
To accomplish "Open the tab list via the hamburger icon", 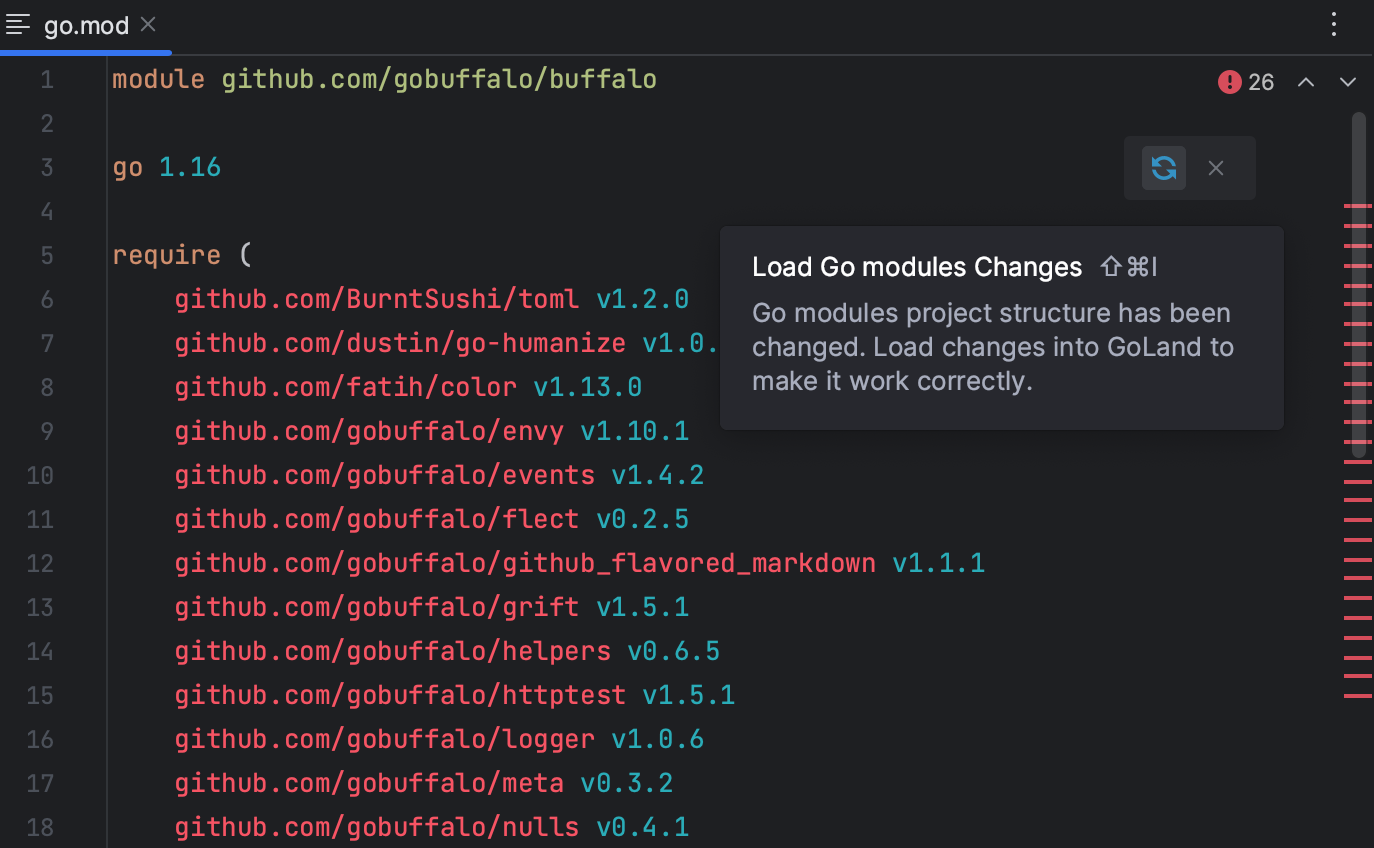I will pos(17,24).
